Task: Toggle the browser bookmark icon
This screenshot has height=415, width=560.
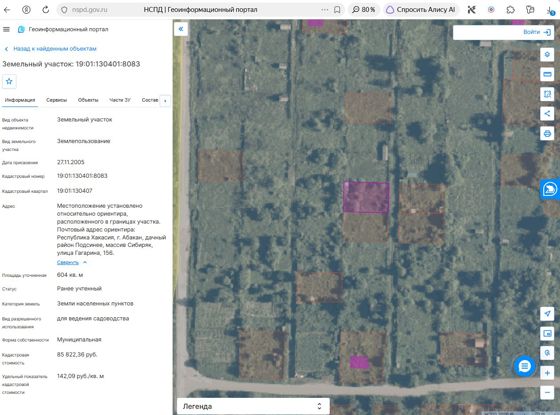Action: (337, 10)
